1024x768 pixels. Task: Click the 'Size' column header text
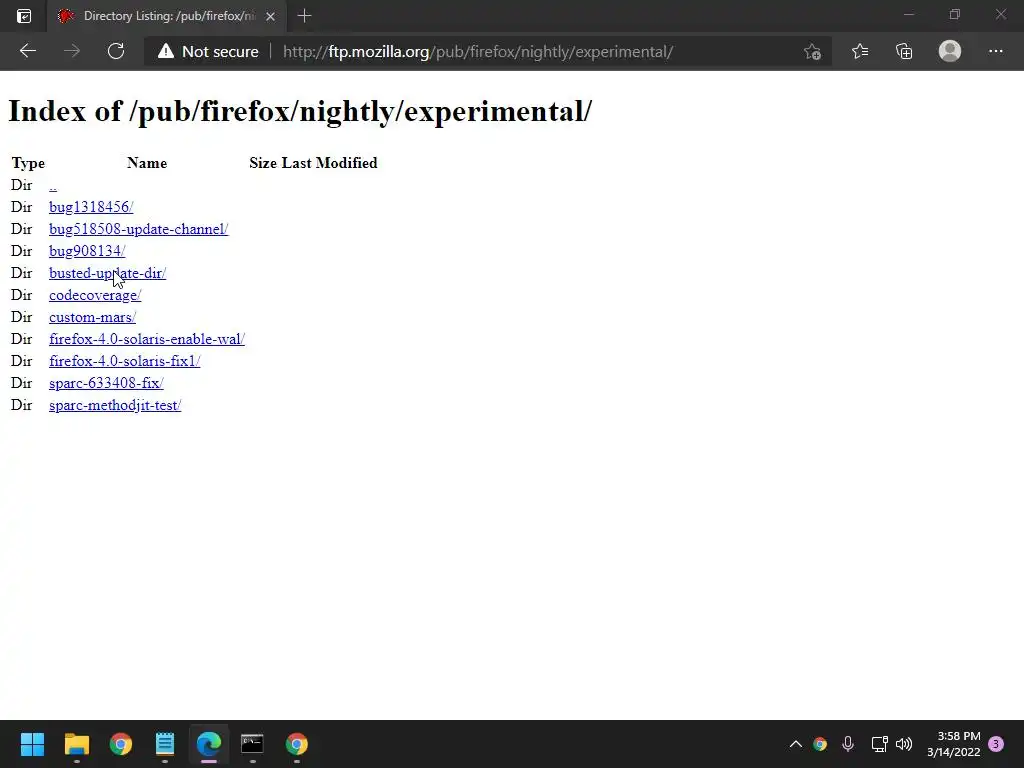pos(263,163)
